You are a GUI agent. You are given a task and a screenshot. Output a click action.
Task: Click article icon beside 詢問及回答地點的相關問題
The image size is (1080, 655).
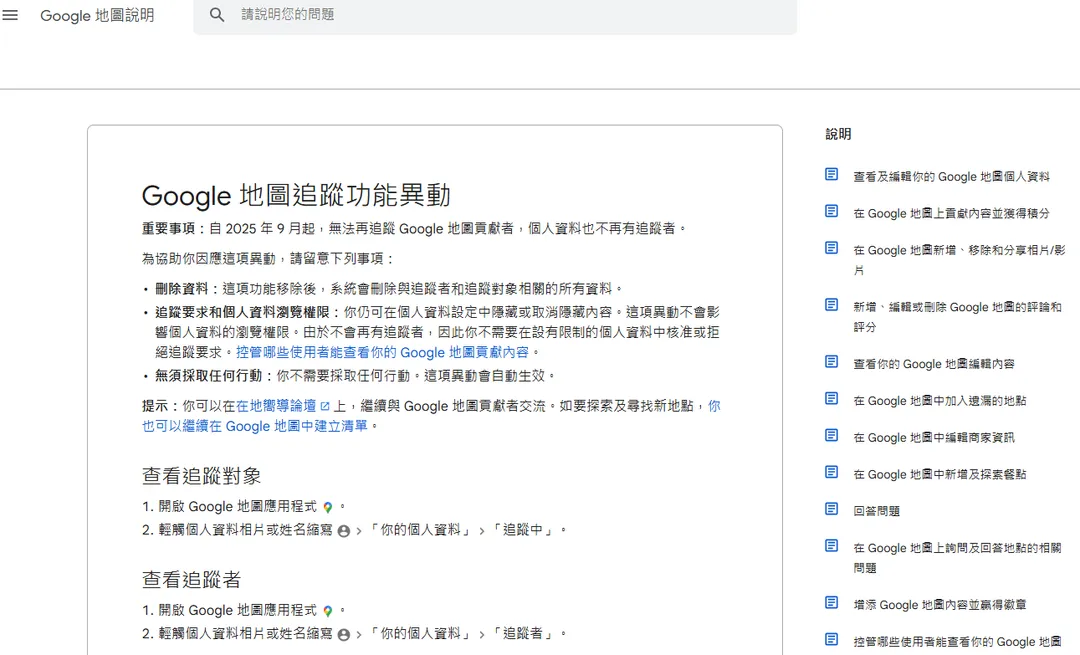tap(831, 545)
